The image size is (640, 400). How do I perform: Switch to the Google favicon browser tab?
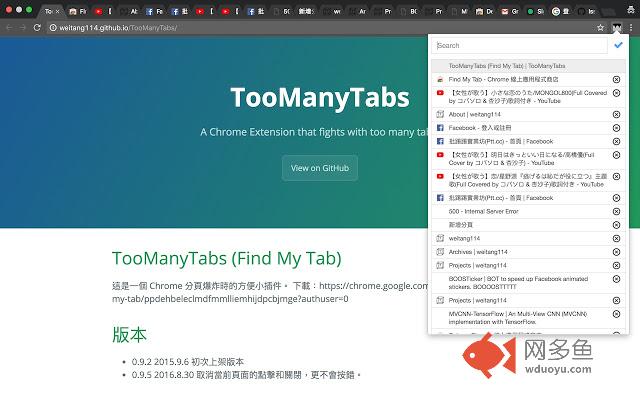point(560,11)
